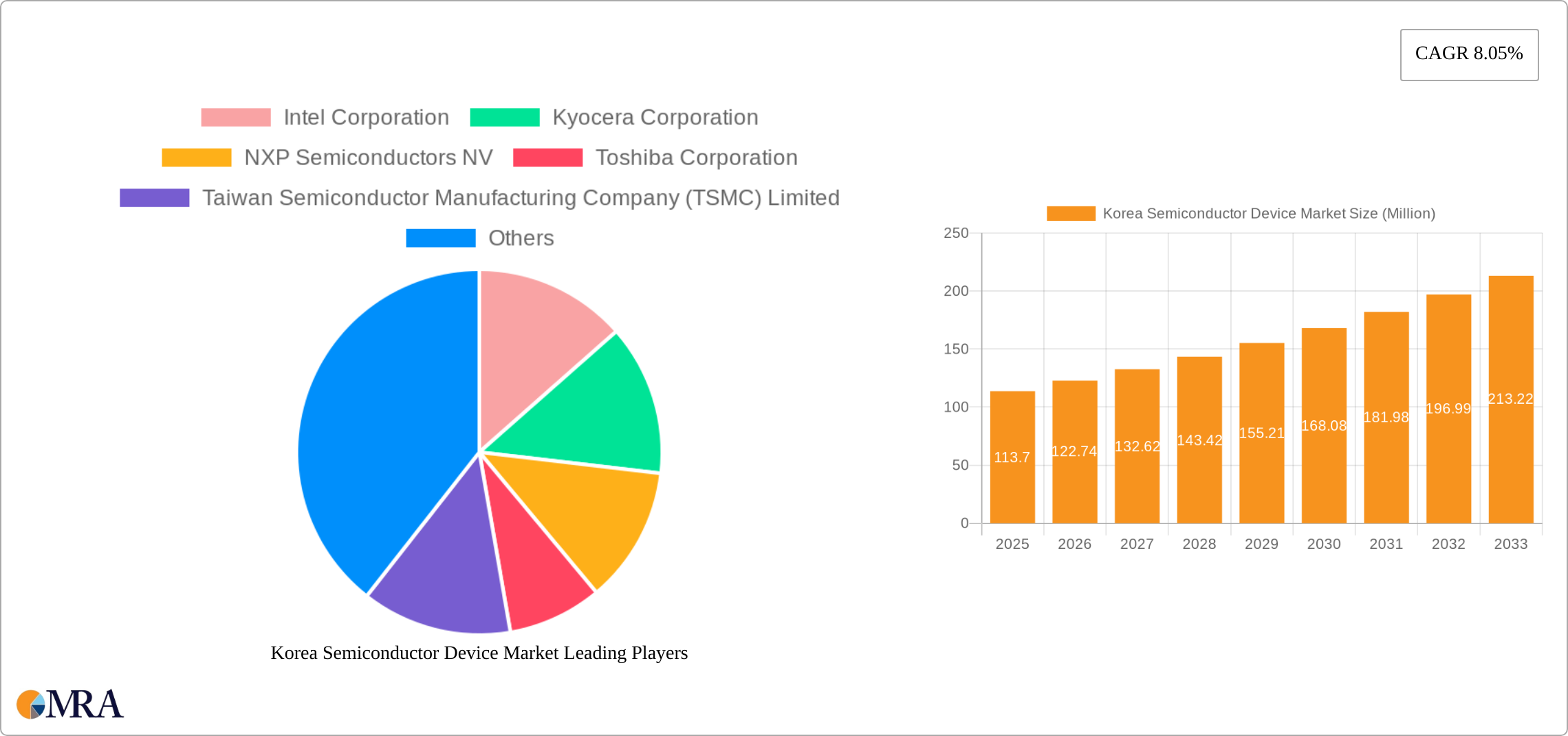Click the 2028 x-axis label
The width and height of the screenshot is (1568, 736).
click(1199, 544)
